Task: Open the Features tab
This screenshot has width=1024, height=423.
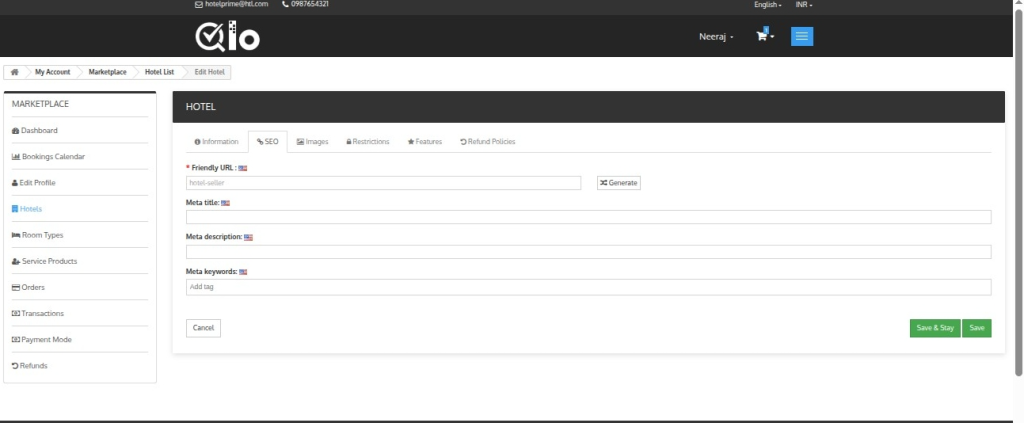Action: [424, 142]
